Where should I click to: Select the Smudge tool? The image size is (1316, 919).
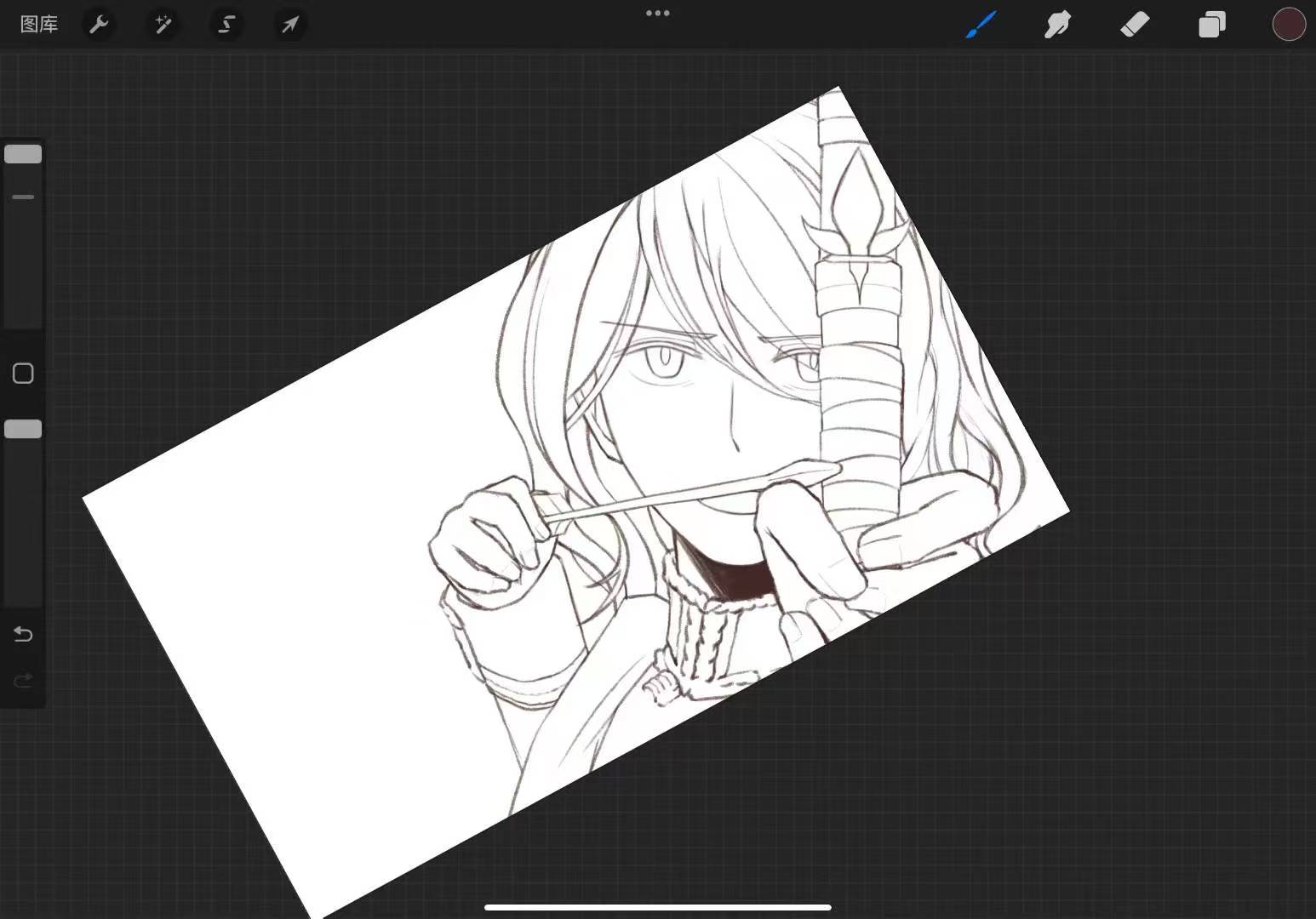click(1057, 25)
